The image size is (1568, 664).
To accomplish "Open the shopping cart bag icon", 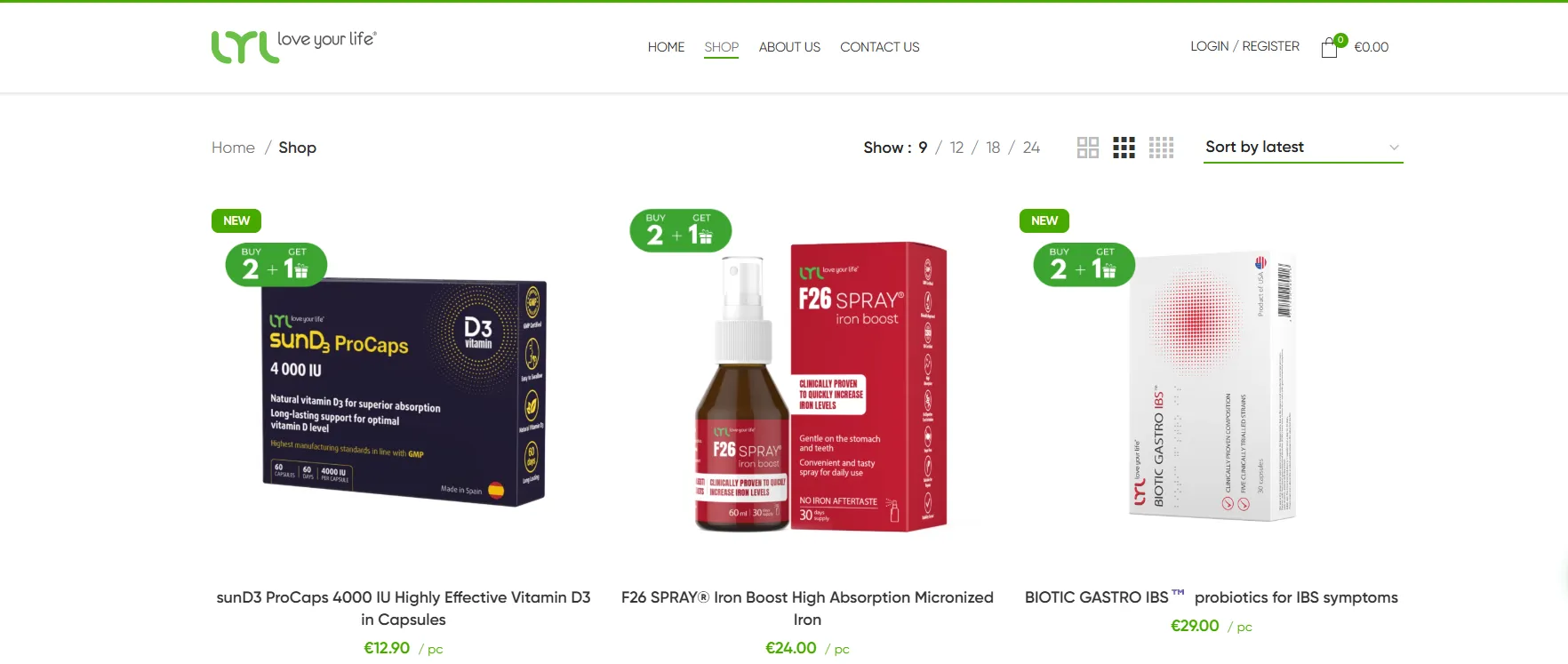I will coord(1330,47).
